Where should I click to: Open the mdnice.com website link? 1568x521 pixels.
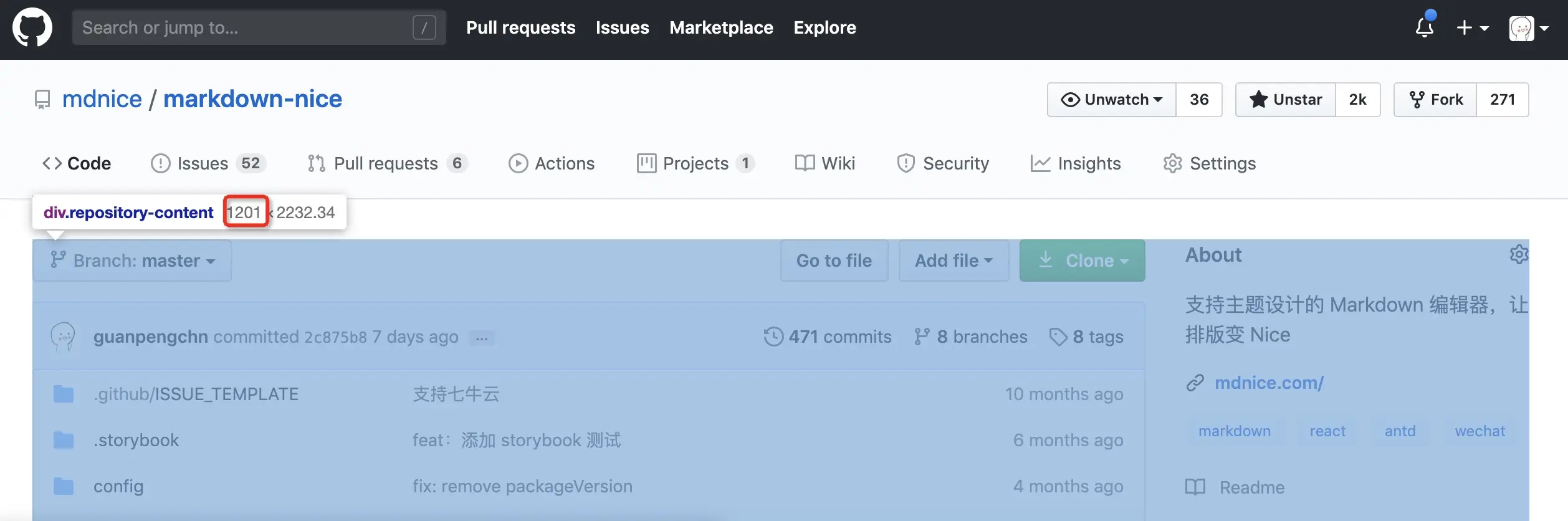pyautogui.click(x=1269, y=383)
